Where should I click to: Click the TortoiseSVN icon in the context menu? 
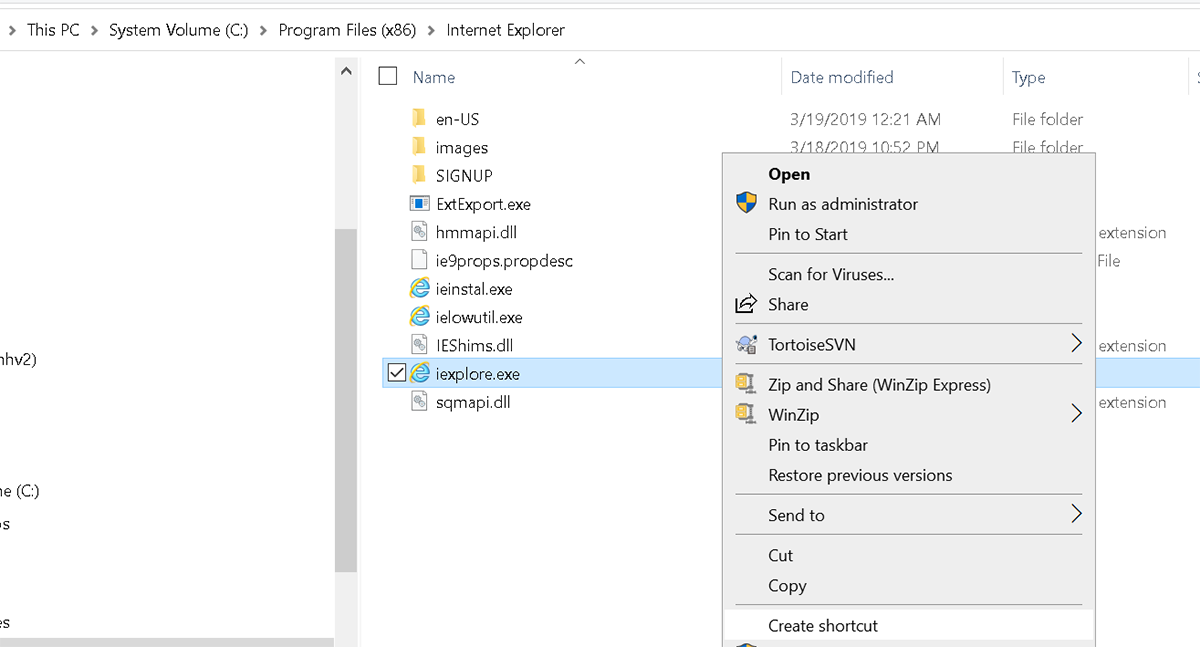pyautogui.click(x=746, y=345)
